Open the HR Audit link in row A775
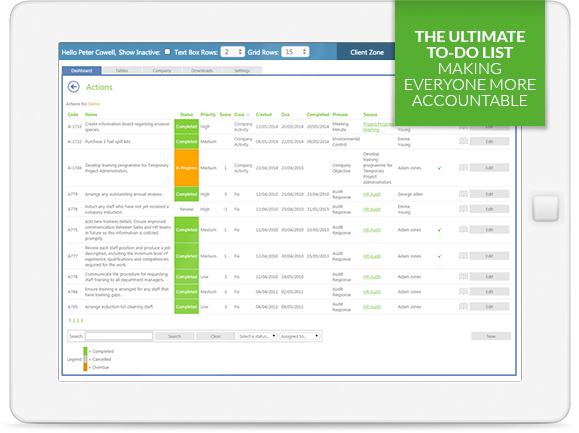579x433 pixels. (x=371, y=230)
